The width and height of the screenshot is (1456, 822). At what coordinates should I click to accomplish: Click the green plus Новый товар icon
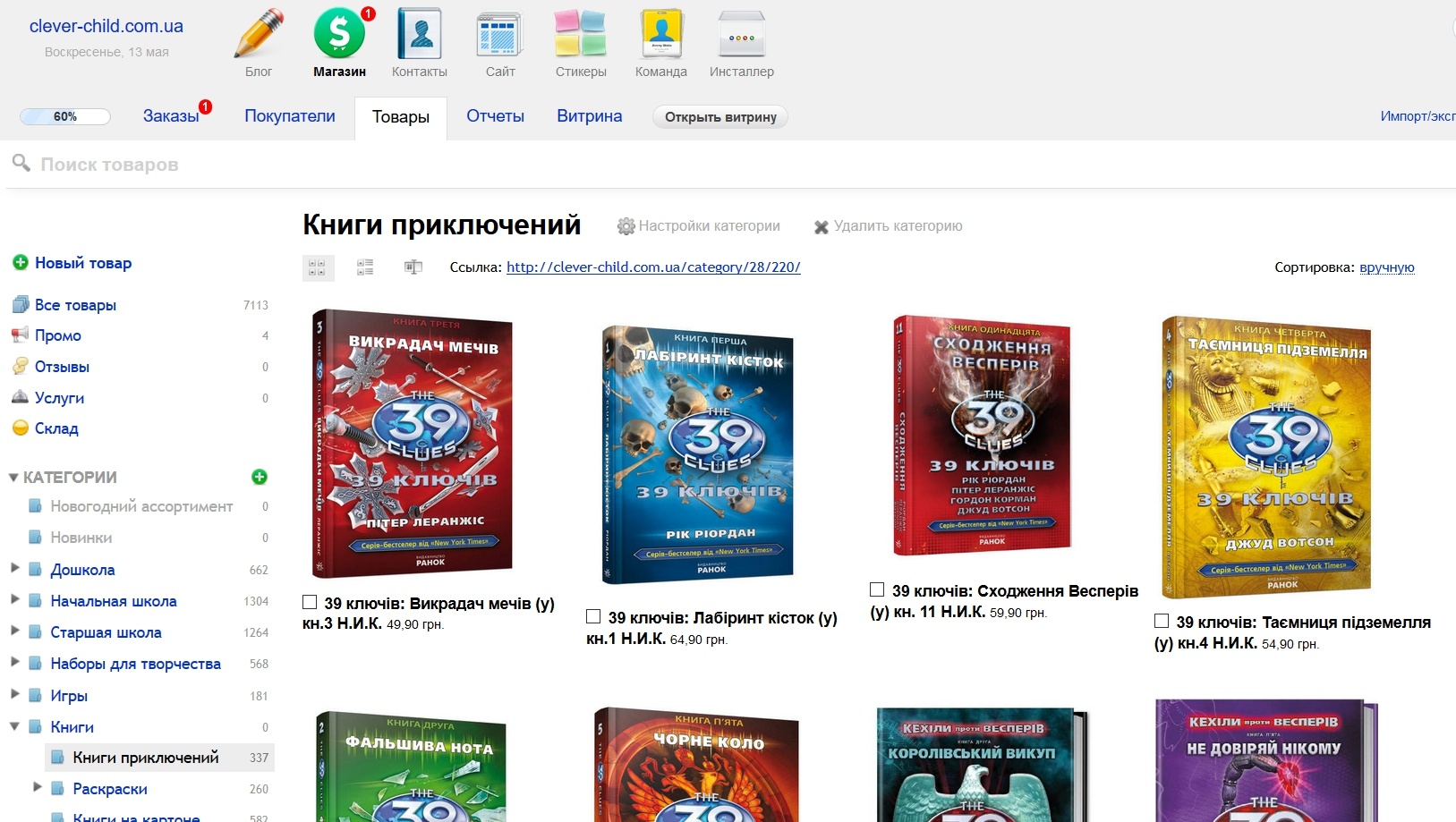[x=21, y=262]
